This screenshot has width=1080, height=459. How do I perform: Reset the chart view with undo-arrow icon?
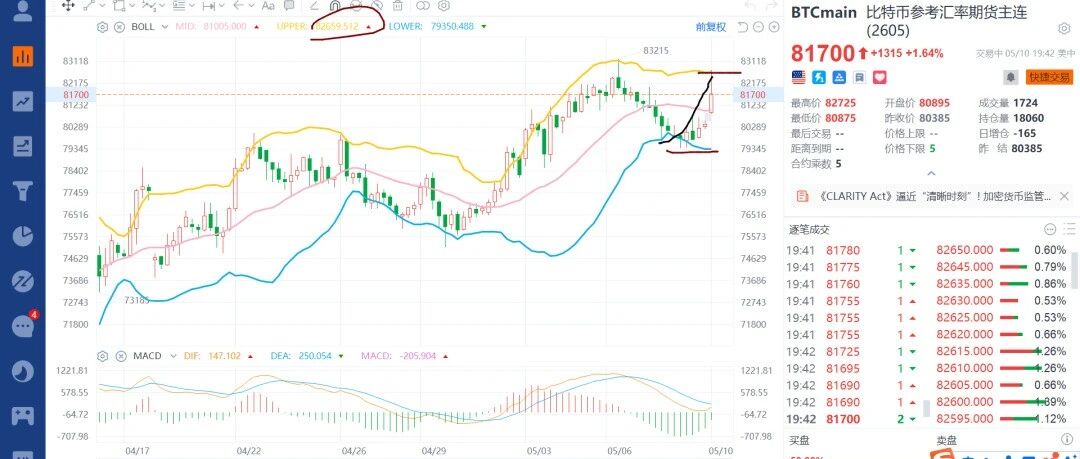click(x=742, y=28)
